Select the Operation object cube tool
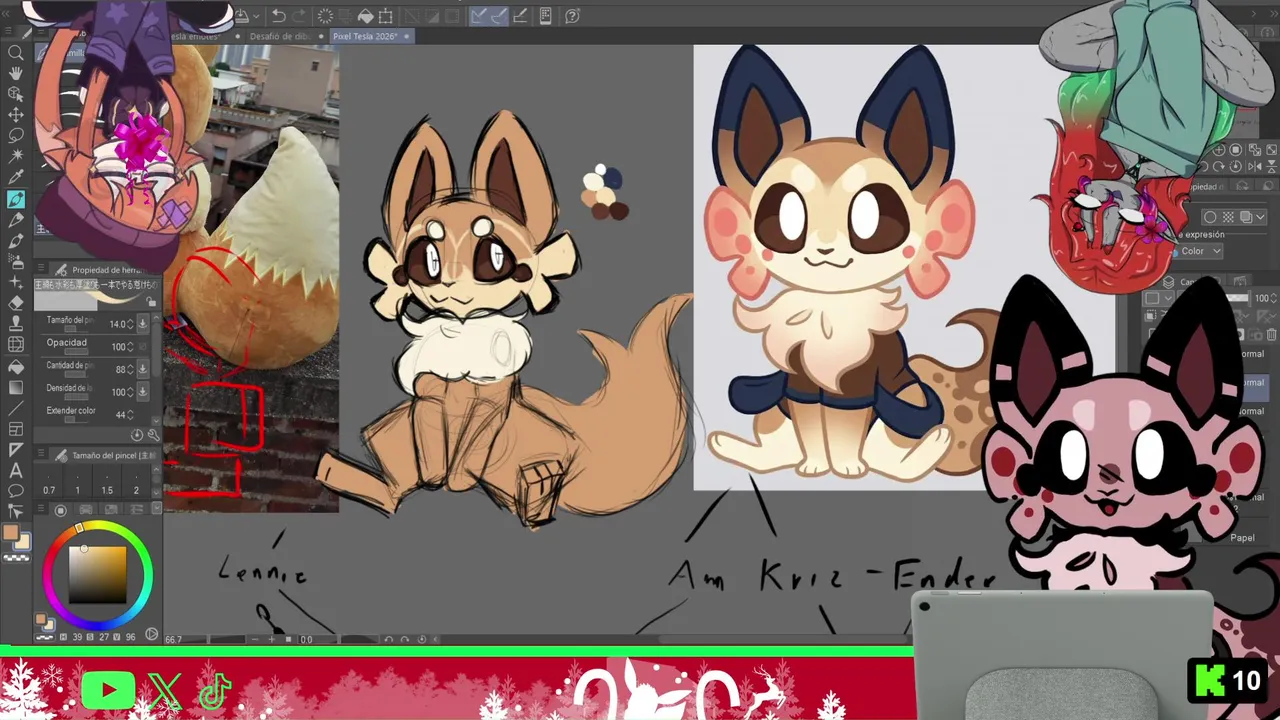 [16, 94]
